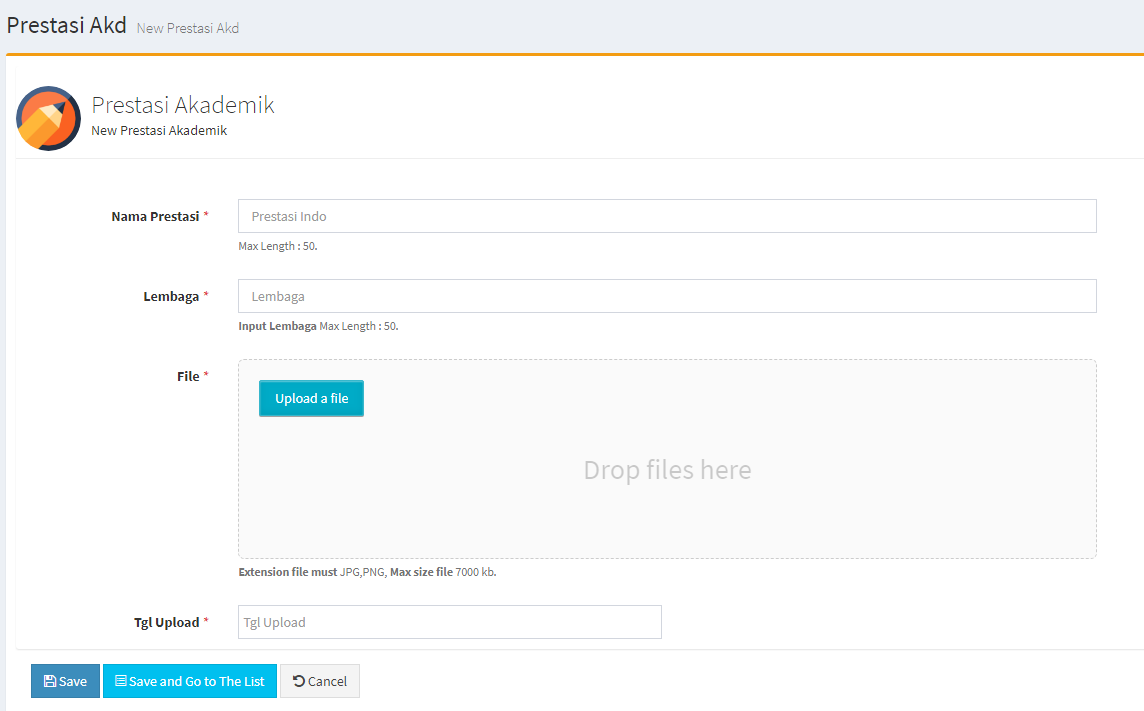This screenshot has height=711, width=1144.
Task: Cancel the form
Action: 320,681
